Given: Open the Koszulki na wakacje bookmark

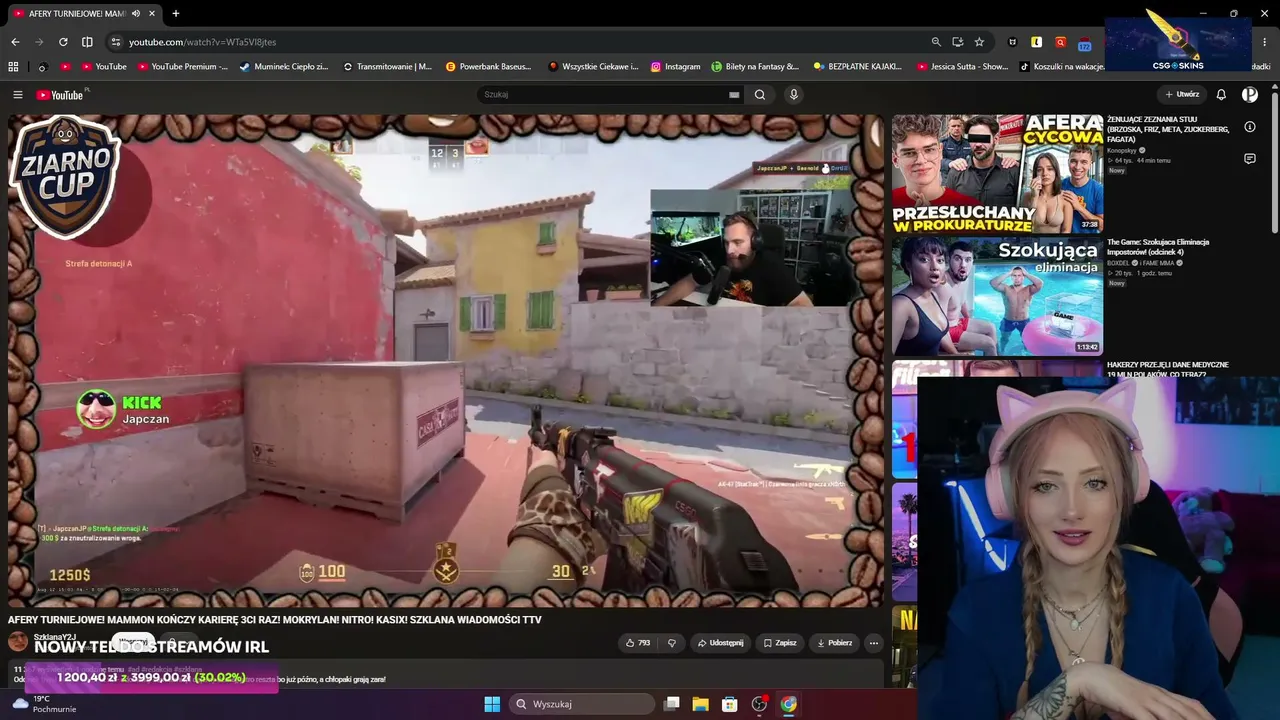Looking at the screenshot, I should (1061, 67).
